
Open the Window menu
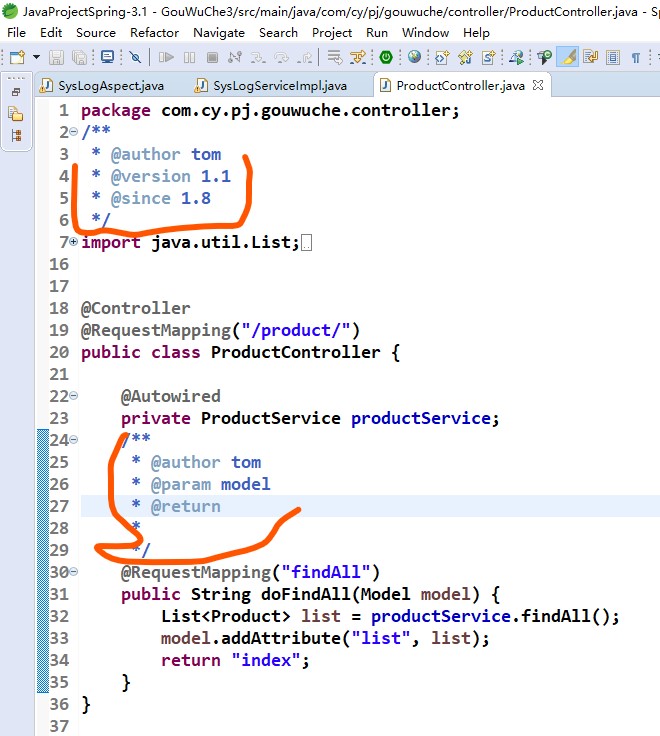click(425, 32)
